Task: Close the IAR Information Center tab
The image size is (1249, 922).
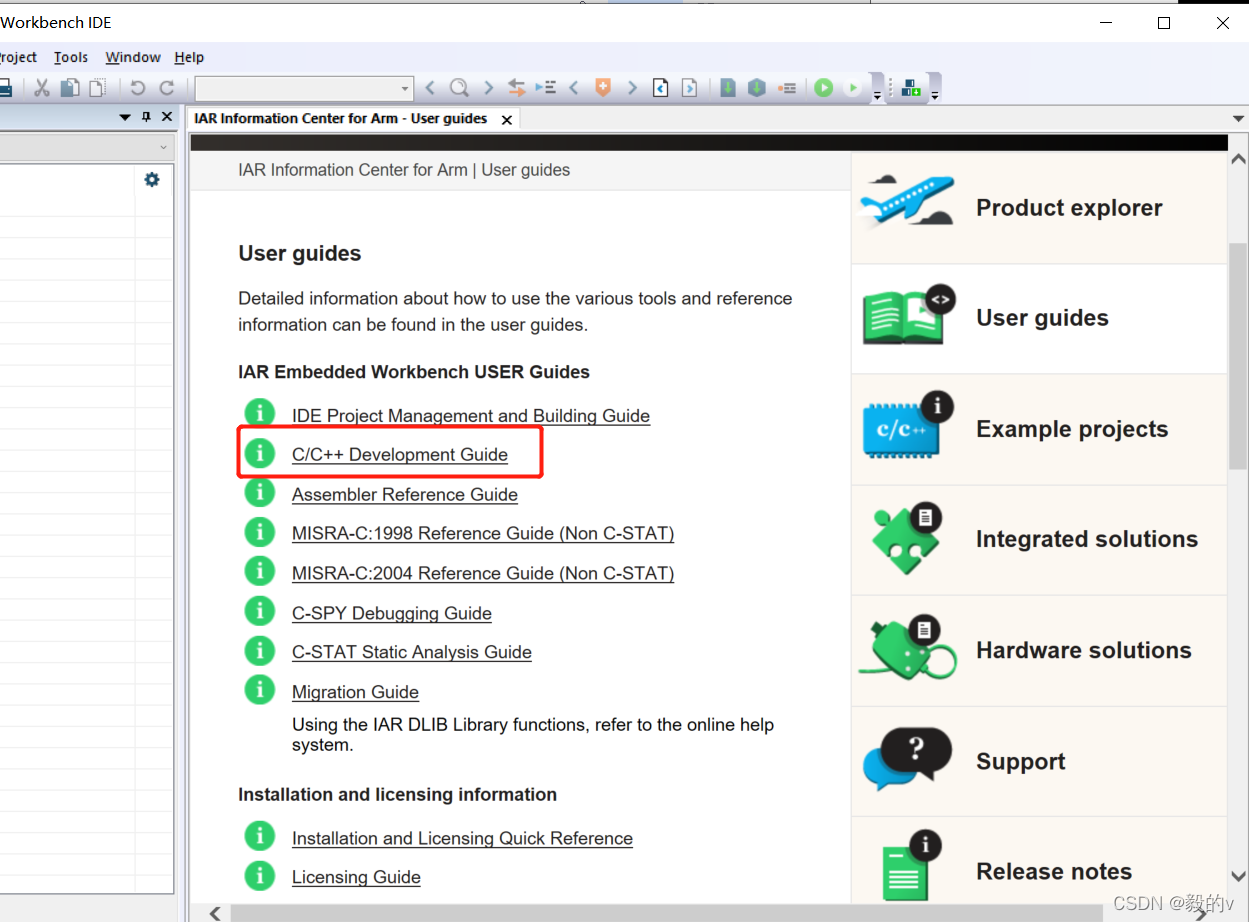Action: tap(507, 119)
